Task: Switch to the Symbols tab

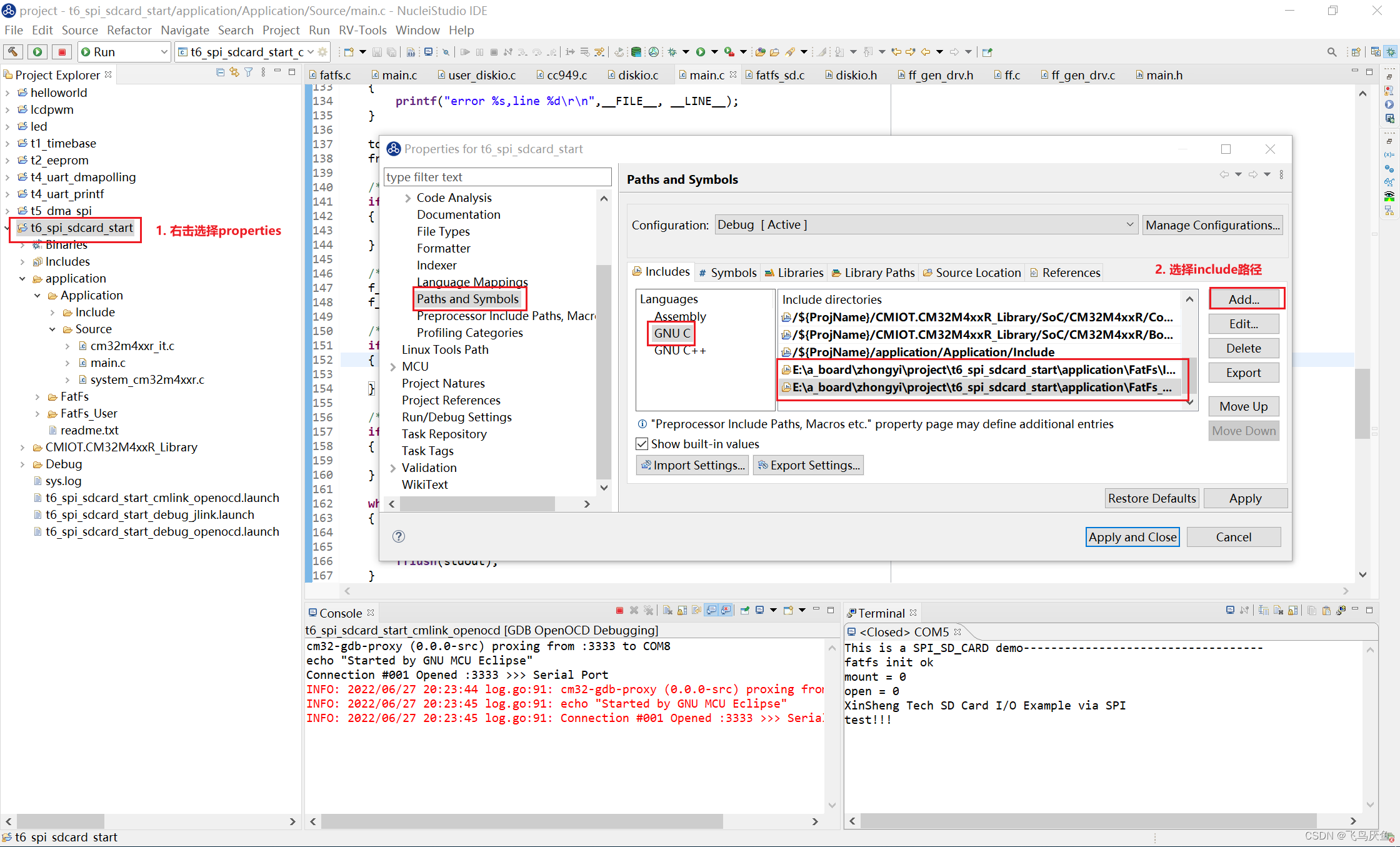Action: pyautogui.click(x=727, y=273)
